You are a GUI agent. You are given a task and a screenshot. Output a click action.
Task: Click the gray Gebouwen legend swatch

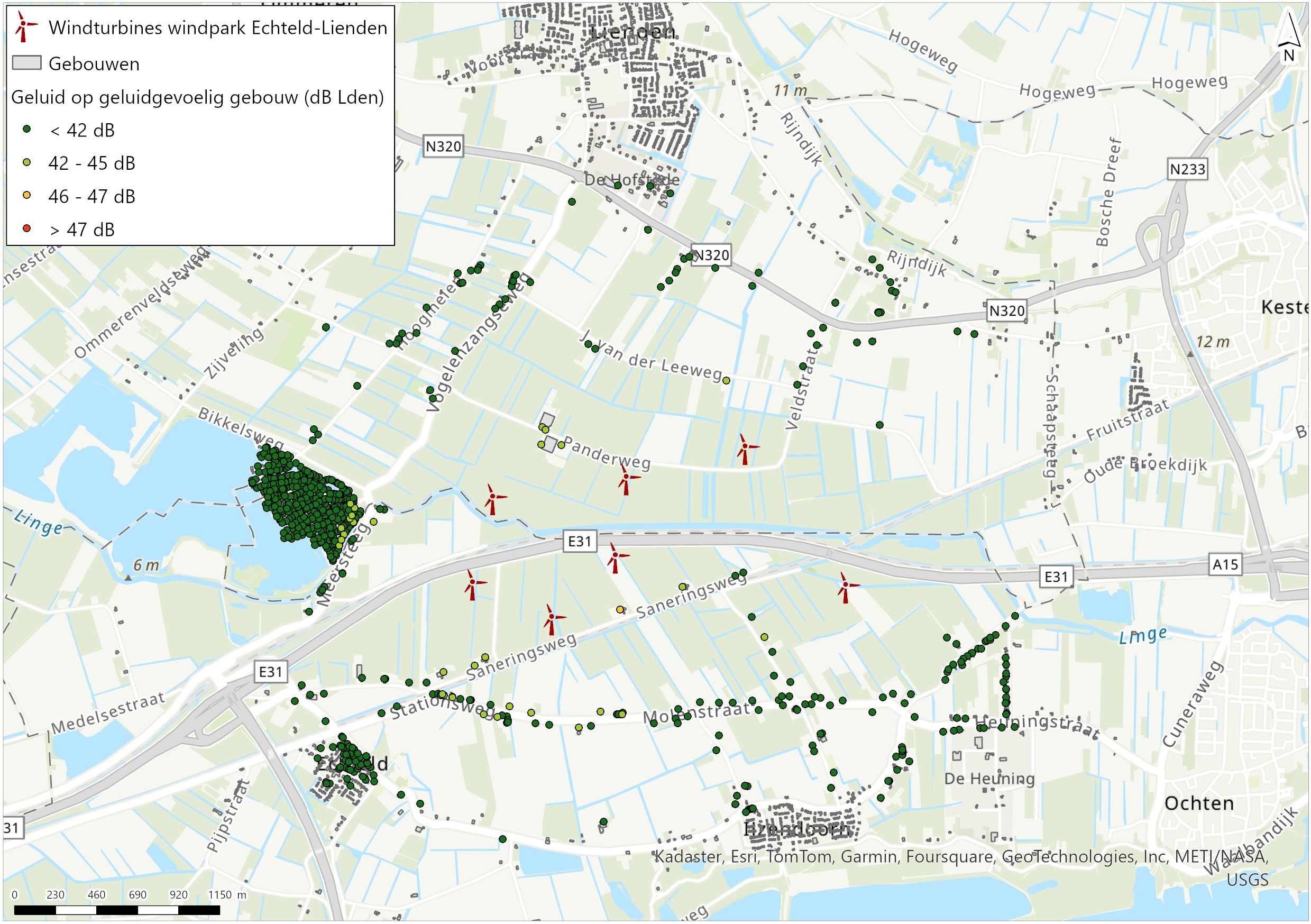coord(27,63)
